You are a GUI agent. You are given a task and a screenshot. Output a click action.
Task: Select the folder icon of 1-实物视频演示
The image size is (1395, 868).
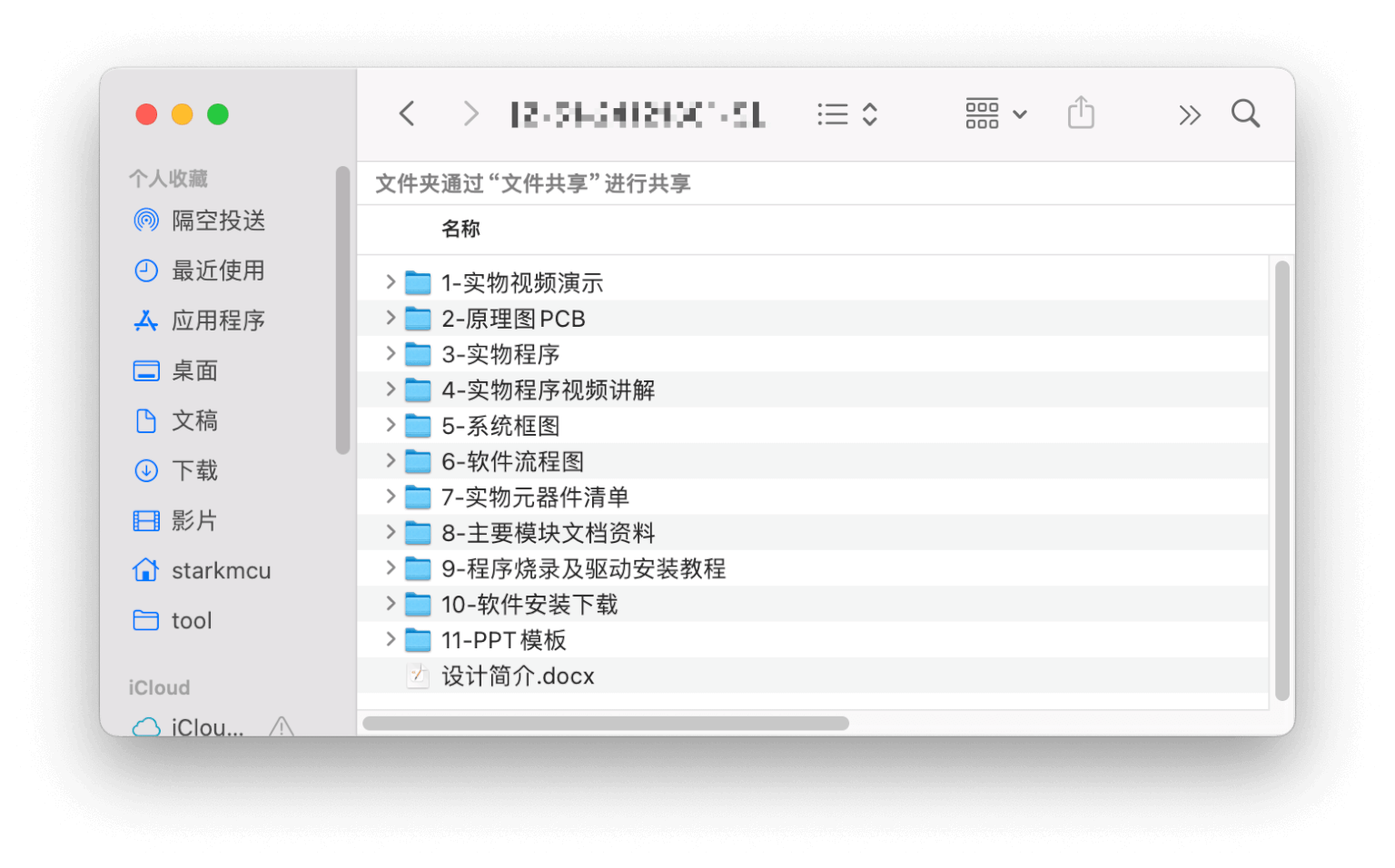tap(418, 282)
